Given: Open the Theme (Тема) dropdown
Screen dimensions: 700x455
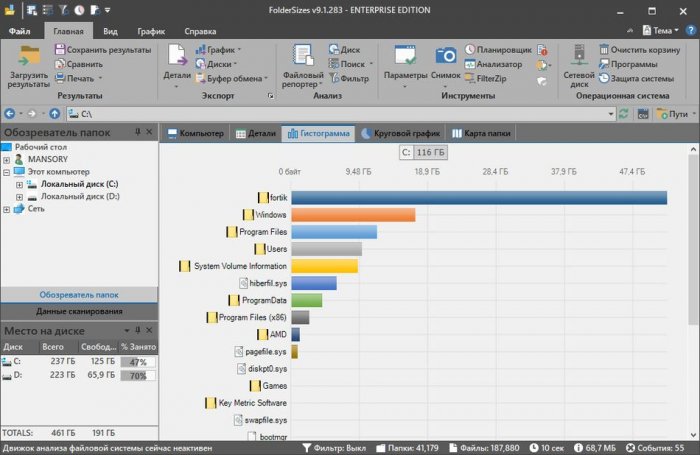Looking at the screenshot, I should (x=661, y=30).
